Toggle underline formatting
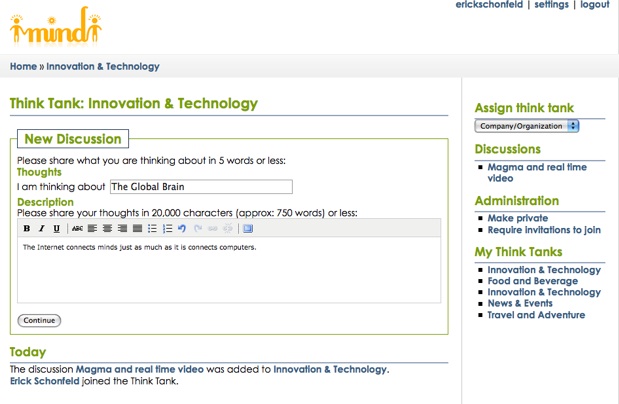 pyautogui.click(x=57, y=229)
